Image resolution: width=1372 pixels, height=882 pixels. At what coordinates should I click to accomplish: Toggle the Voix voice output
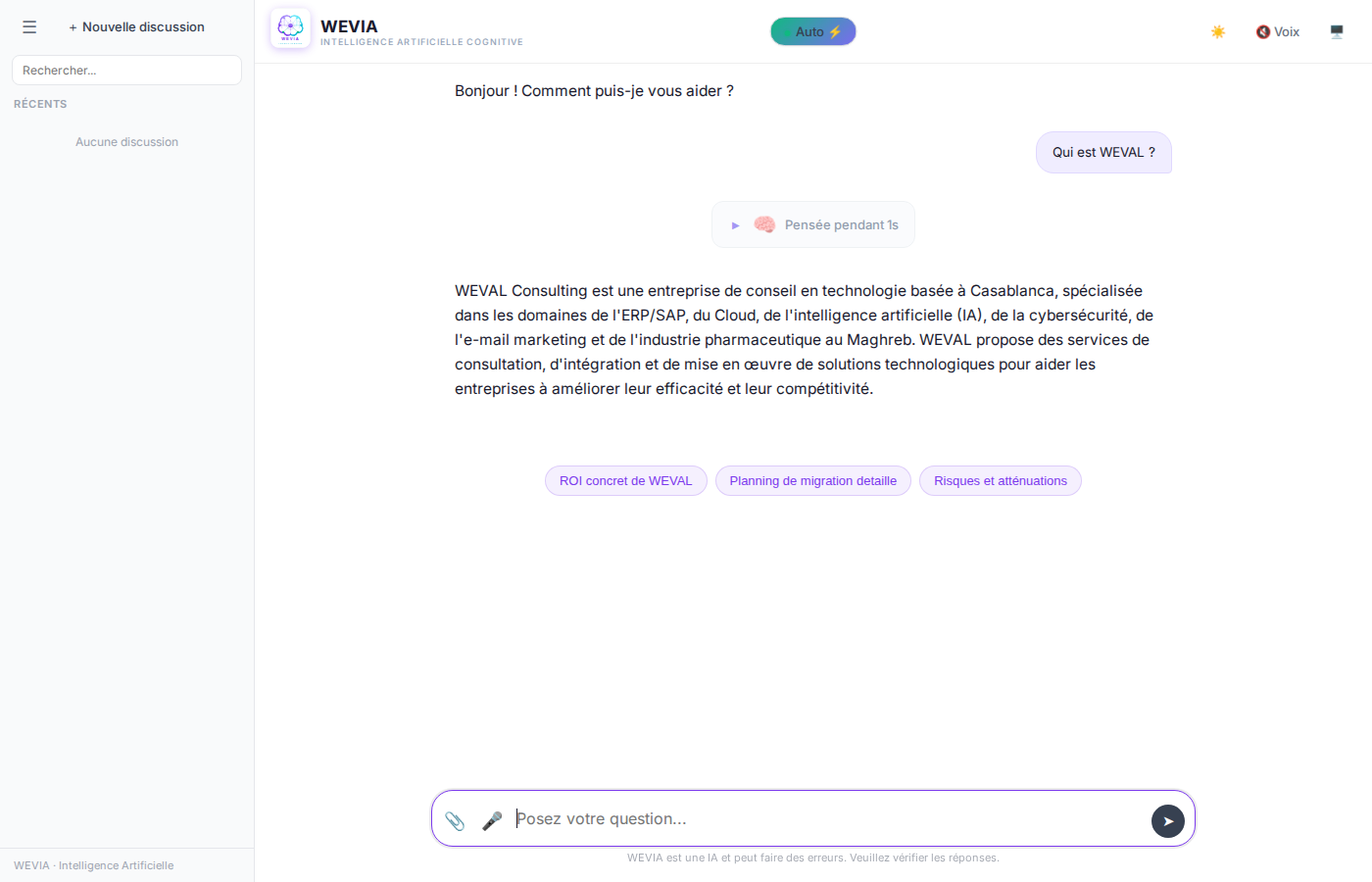[x=1278, y=31]
